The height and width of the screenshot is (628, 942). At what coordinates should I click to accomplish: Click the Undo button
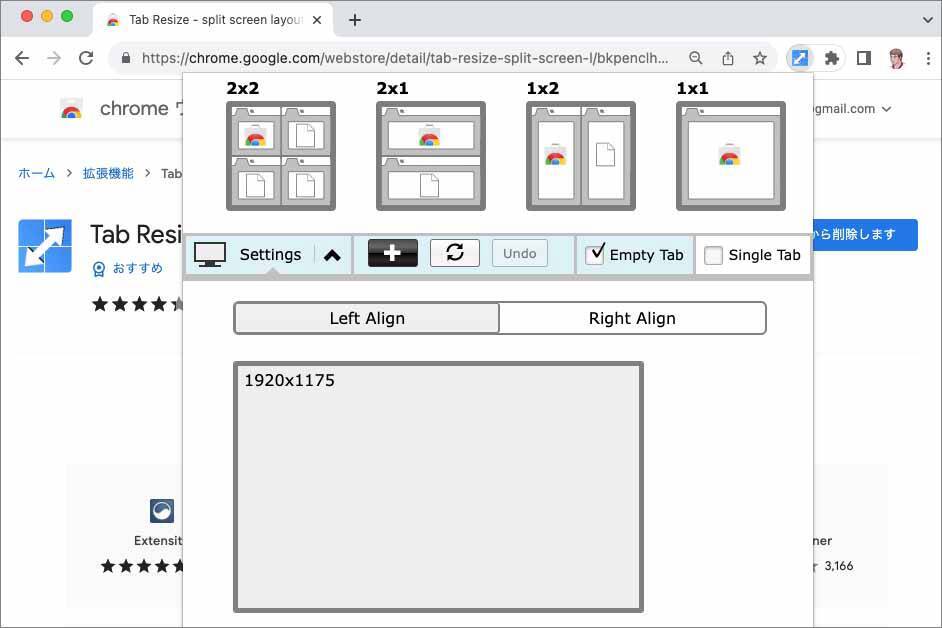click(520, 253)
